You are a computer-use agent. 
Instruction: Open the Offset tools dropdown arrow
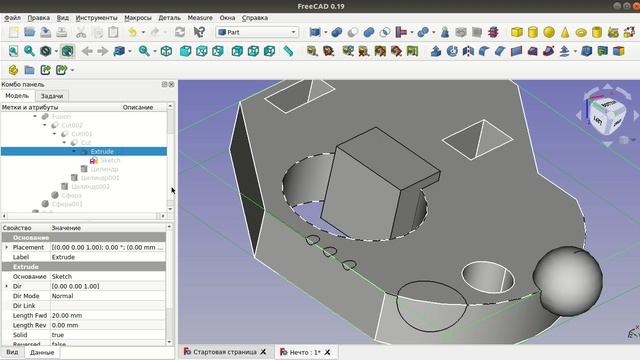coord(575,51)
